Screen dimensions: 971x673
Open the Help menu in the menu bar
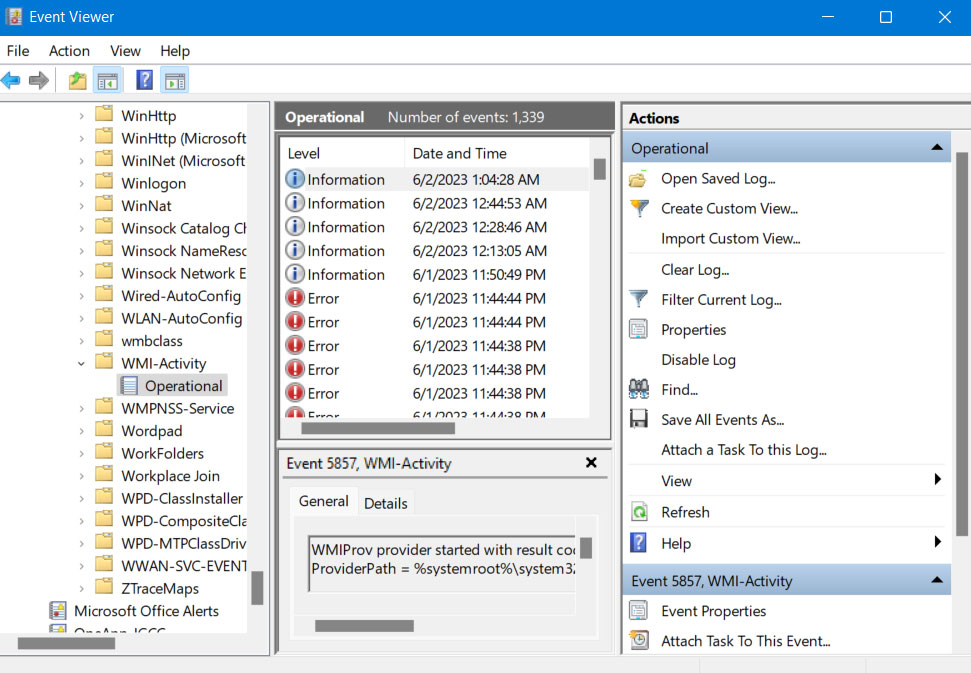pyautogui.click(x=175, y=51)
